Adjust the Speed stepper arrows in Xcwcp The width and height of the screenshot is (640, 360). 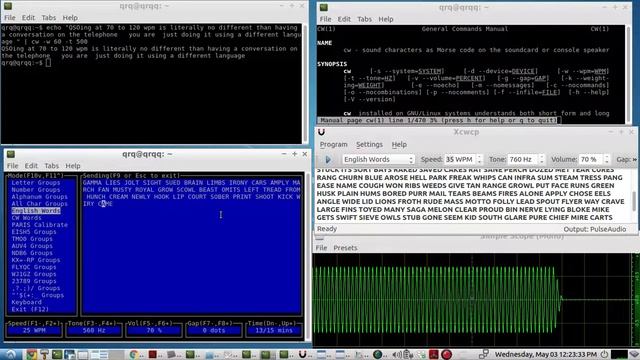pos(480,159)
